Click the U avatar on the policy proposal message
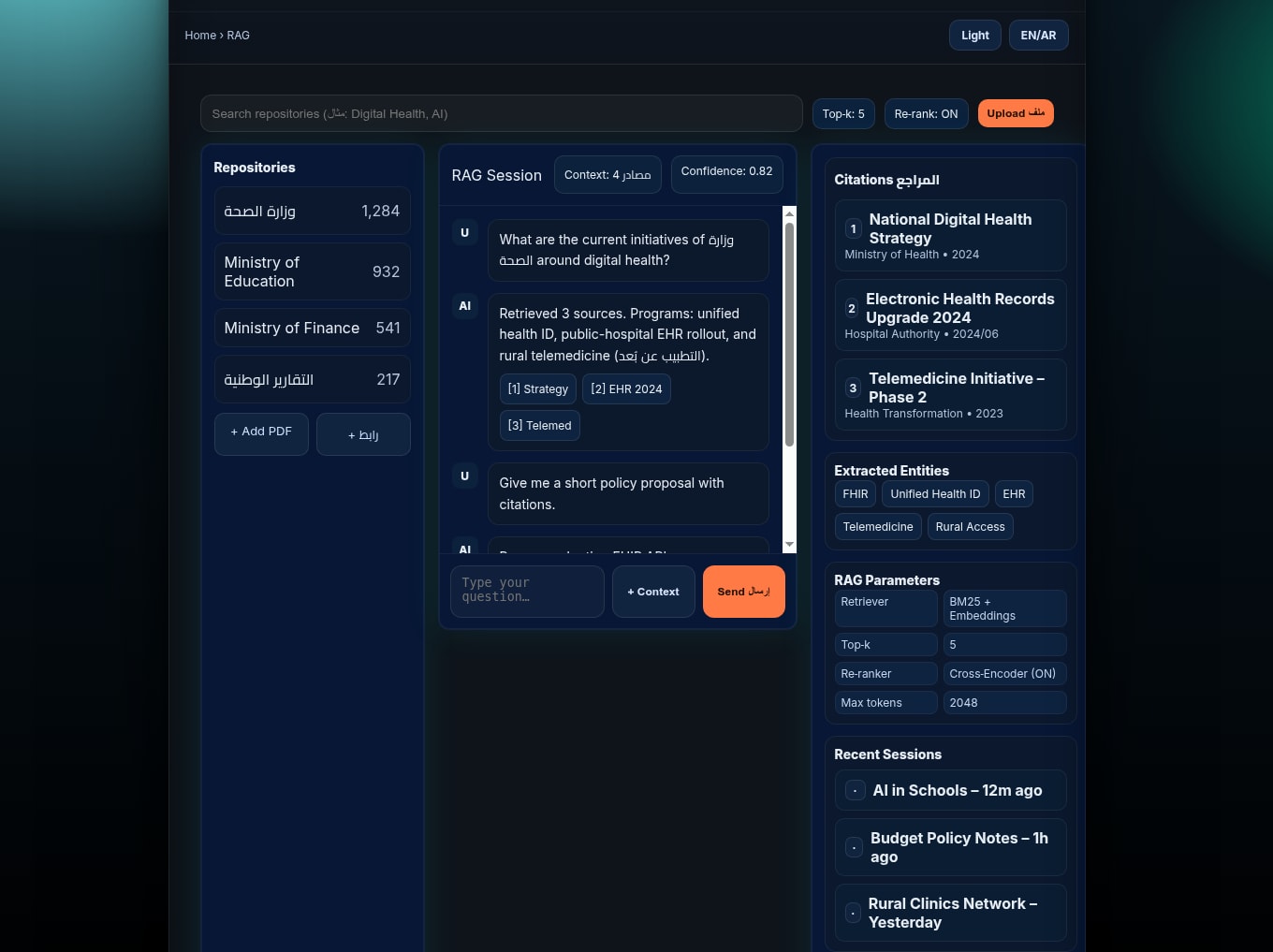Screen dimensions: 1273x952 pyautogui.click(x=464, y=476)
